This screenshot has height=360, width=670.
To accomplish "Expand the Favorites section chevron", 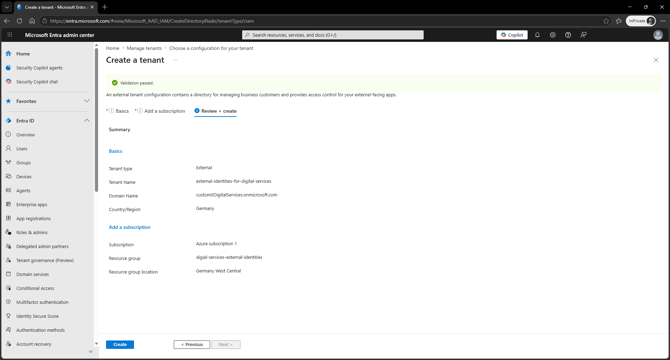I will pos(87,101).
